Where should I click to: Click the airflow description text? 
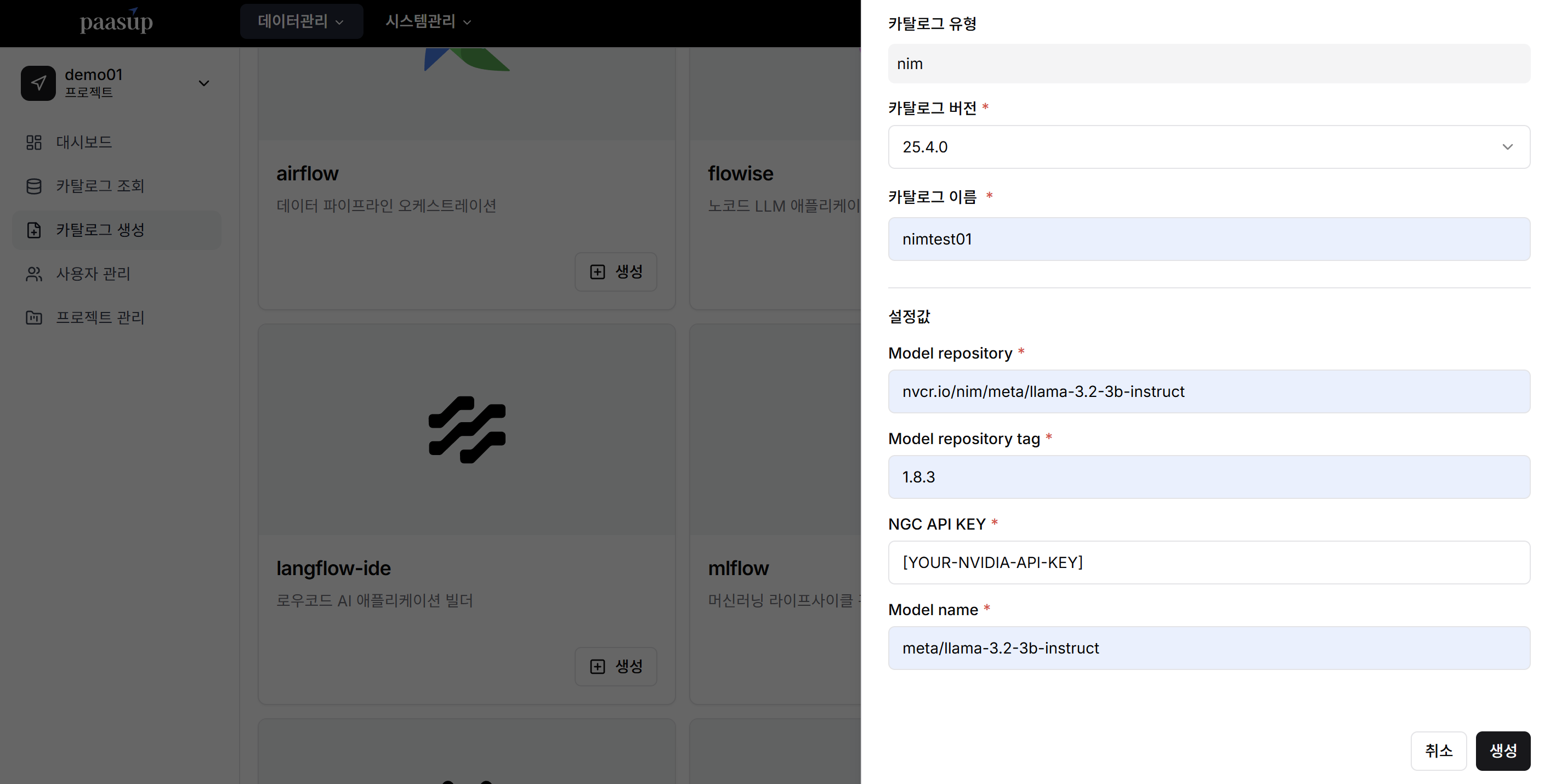click(387, 206)
